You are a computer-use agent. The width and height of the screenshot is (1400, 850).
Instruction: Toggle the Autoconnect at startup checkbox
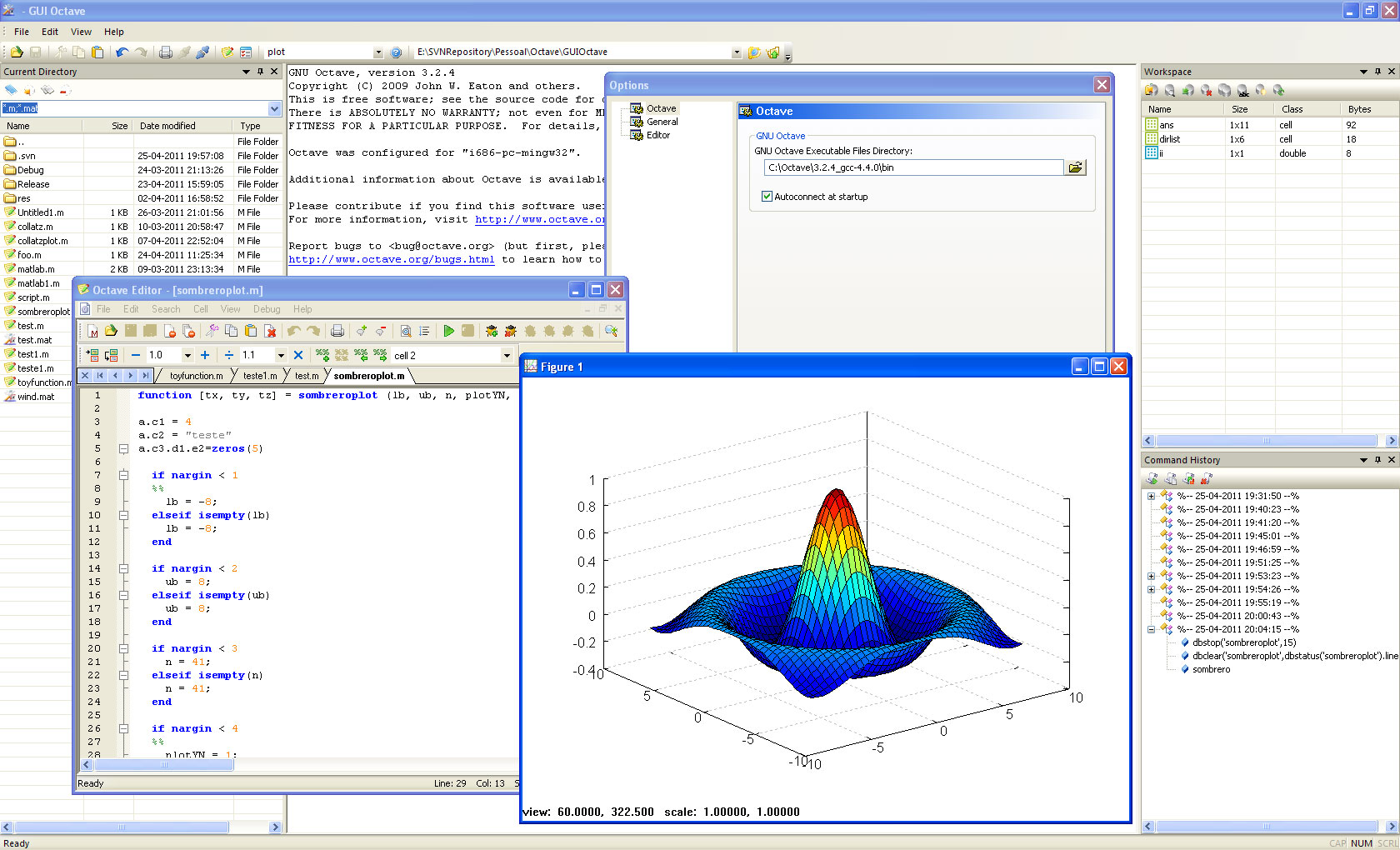coord(767,197)
